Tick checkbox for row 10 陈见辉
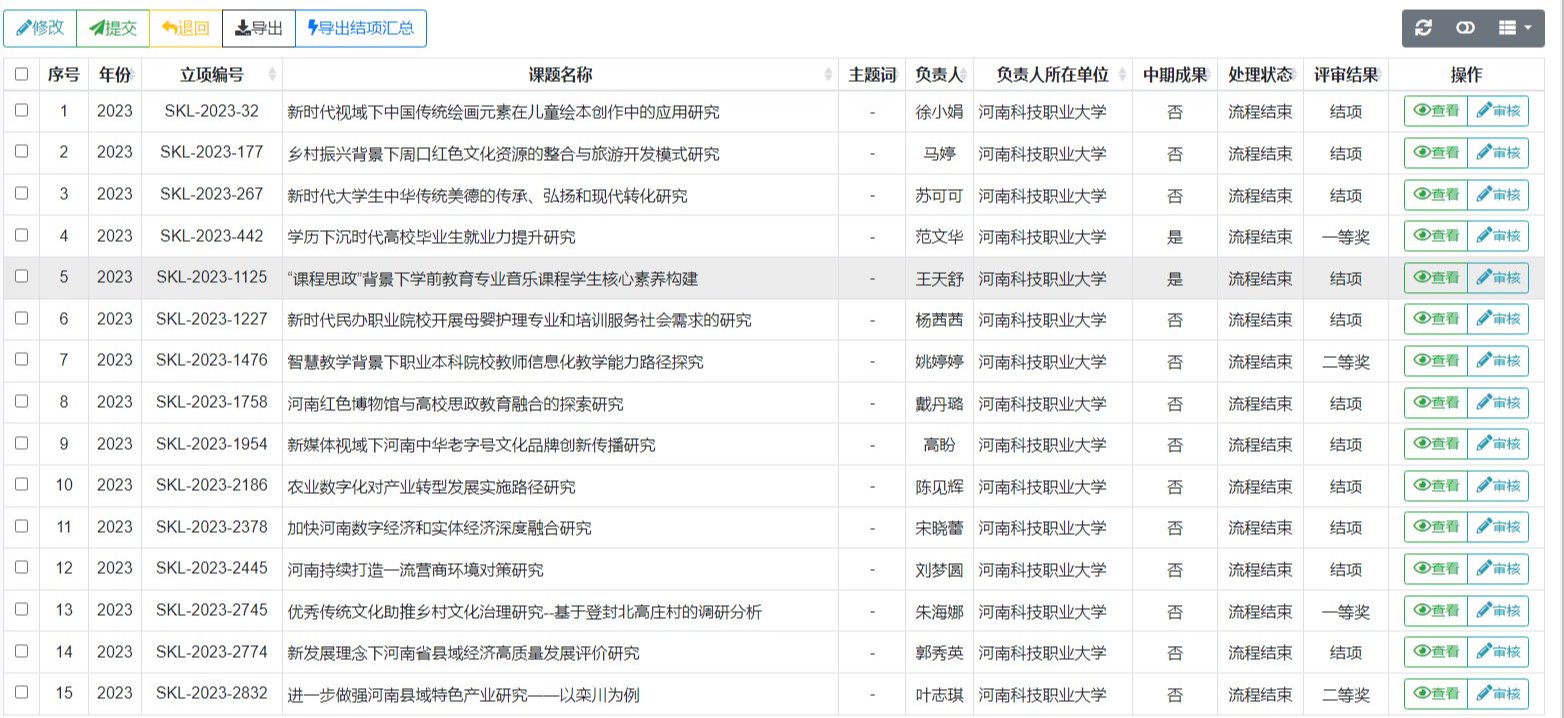Viewport: 1564px width, 718px height. (22, 486)
